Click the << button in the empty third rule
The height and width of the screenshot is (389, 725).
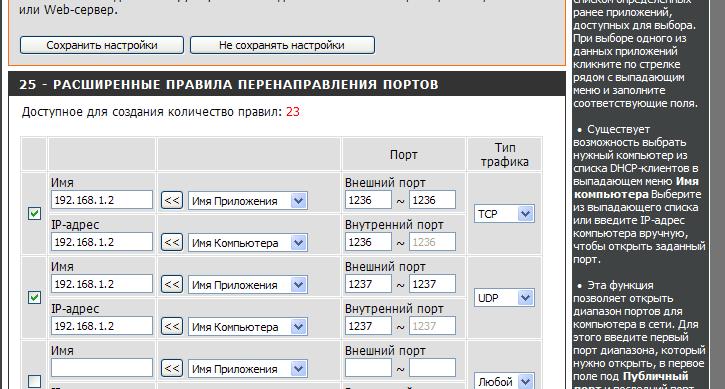(172, 368)
